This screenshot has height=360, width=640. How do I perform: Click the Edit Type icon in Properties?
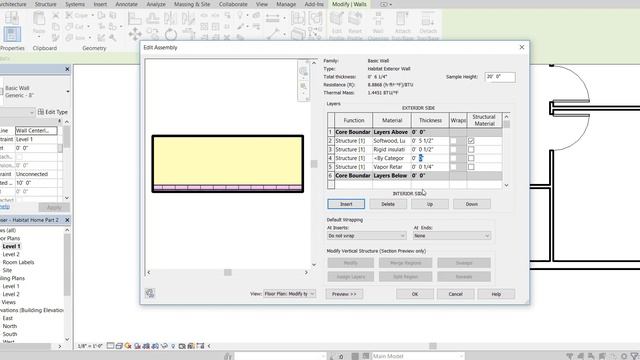tap(41, 111)
